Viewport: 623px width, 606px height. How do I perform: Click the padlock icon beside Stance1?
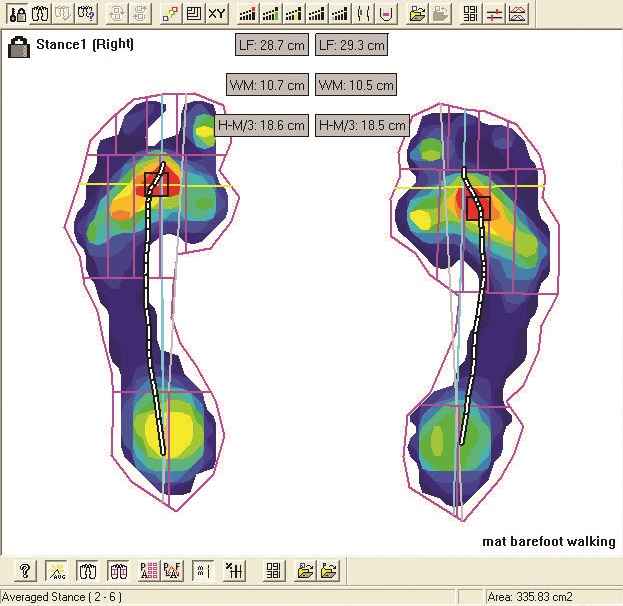coord(19,46)
